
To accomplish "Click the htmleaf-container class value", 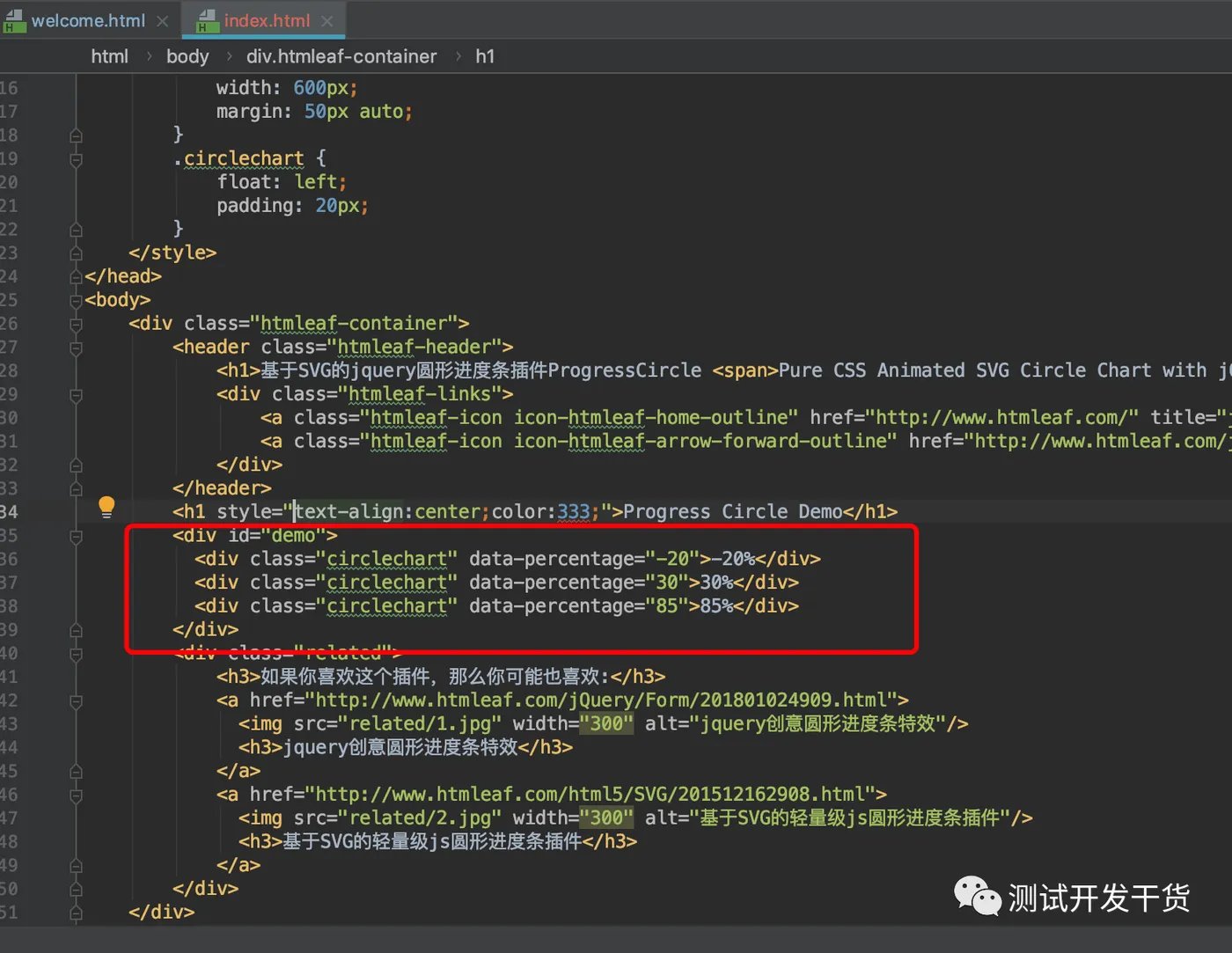I will coord(354,324).
